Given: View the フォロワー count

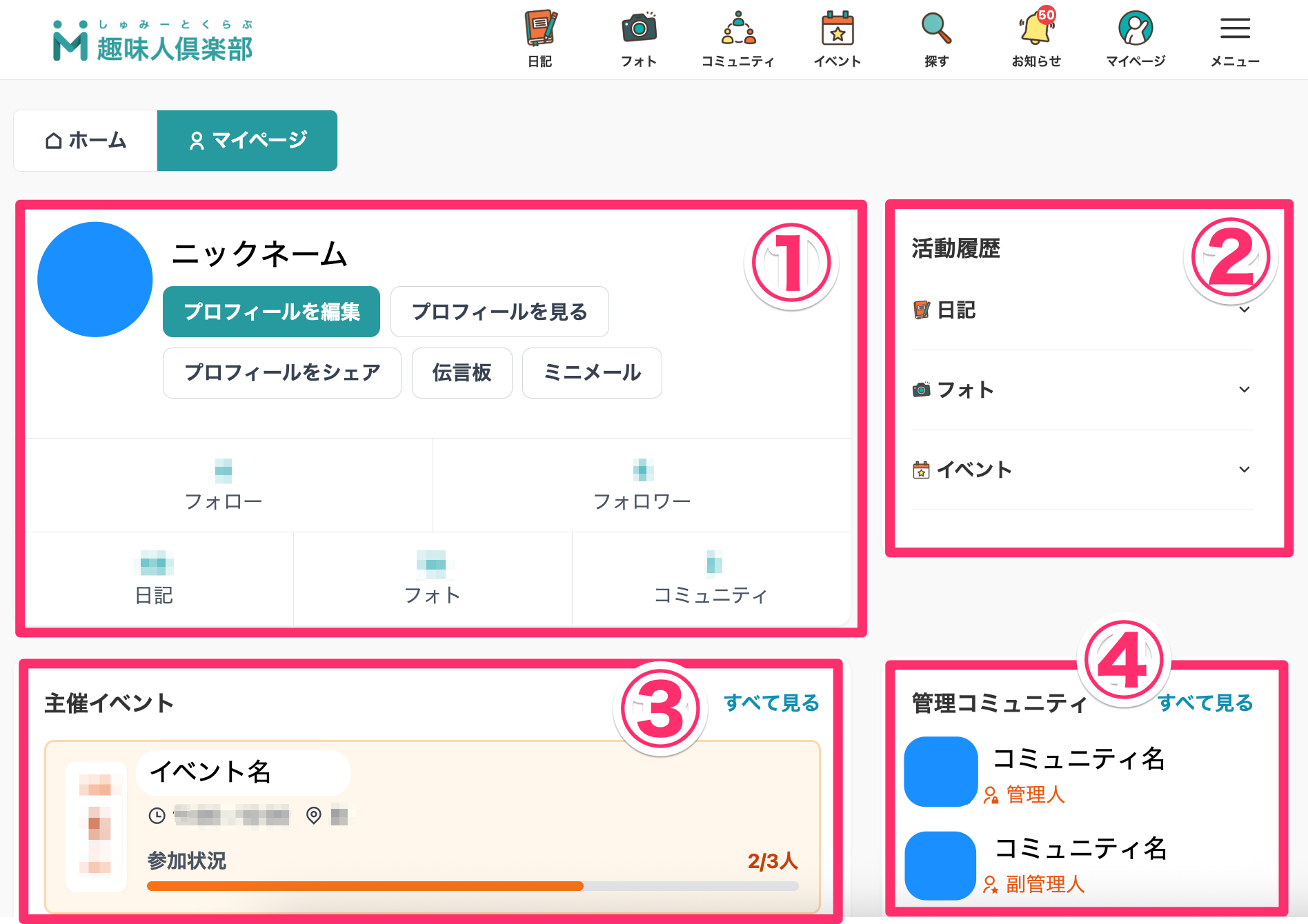Looking at the screenshot, I should (x=642, y=485).
